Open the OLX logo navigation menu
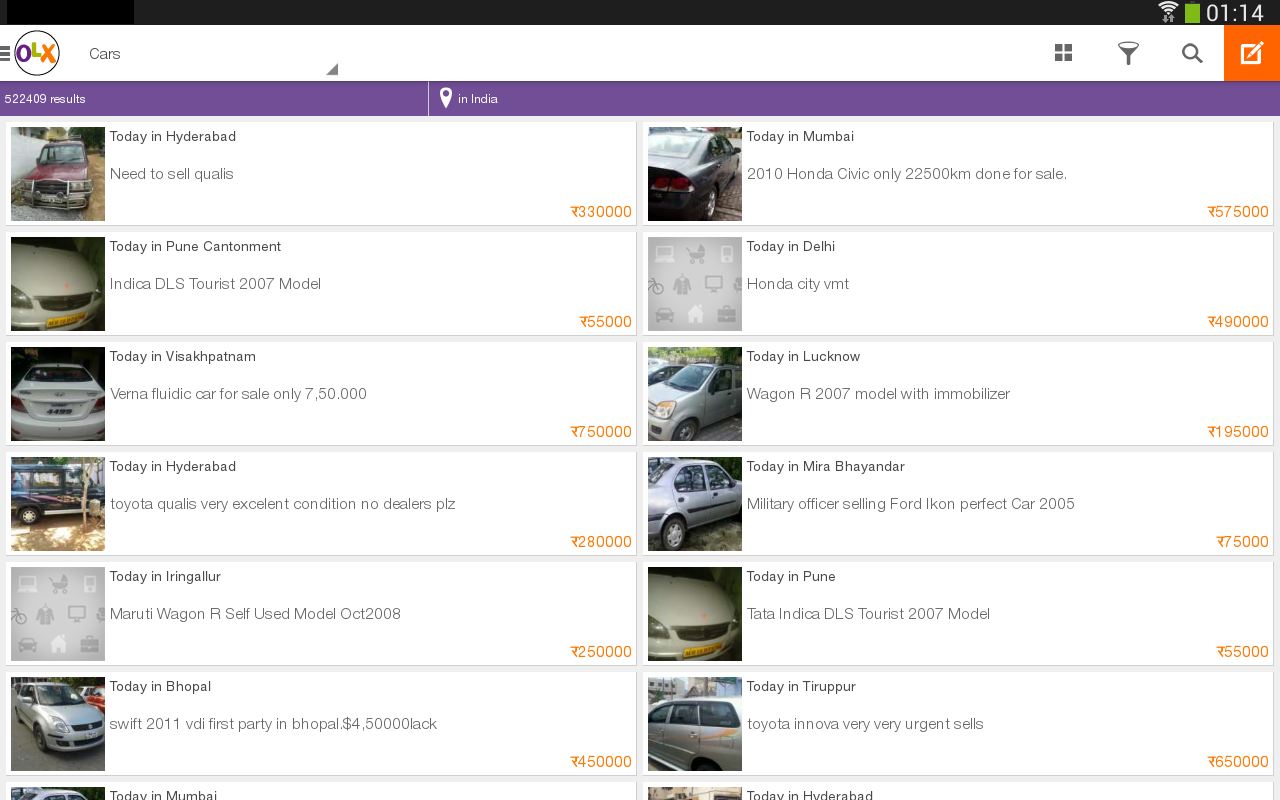The width and height of the screenshot is (1280, 800). [x=31, y=53]
